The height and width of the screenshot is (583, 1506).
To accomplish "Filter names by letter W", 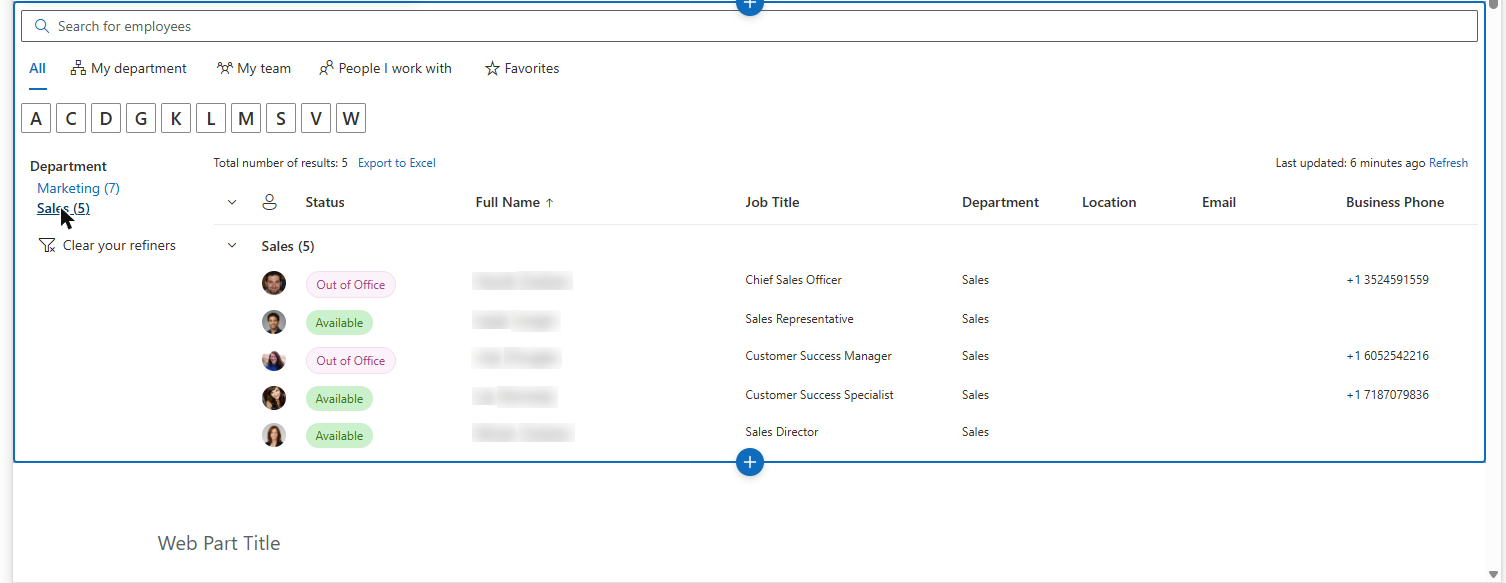I will click(x=351, y=119).
